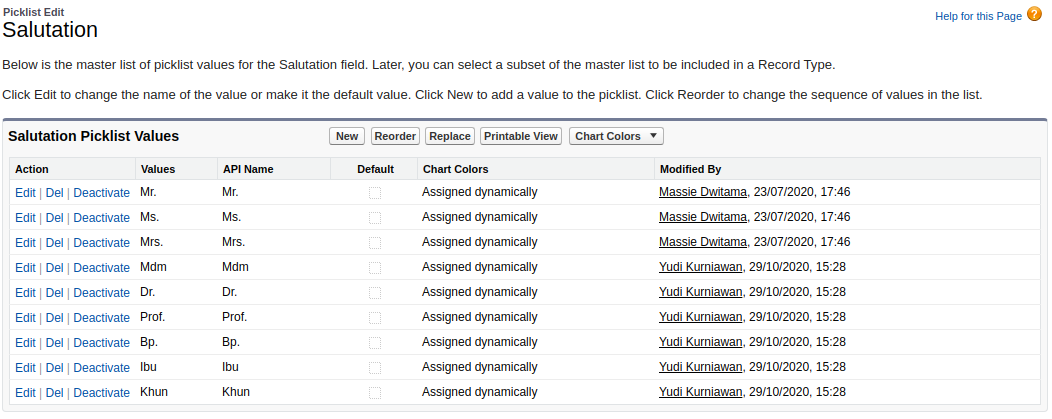Image resolution: width=1052 pixels, height=419 pixels.
Task: Click the Replace button
Action: tap(450, 136)
